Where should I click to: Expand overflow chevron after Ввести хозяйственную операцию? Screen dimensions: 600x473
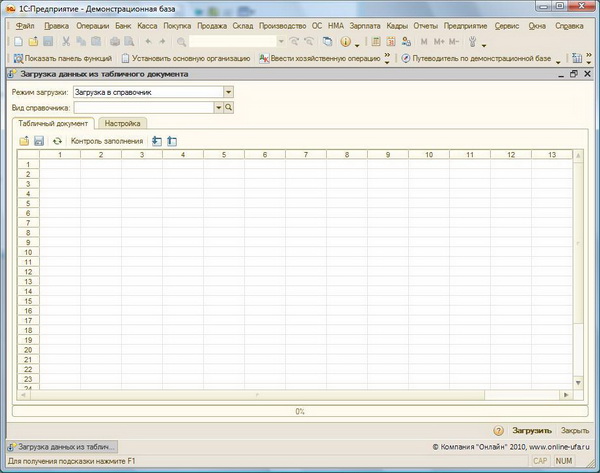point(387,58)
